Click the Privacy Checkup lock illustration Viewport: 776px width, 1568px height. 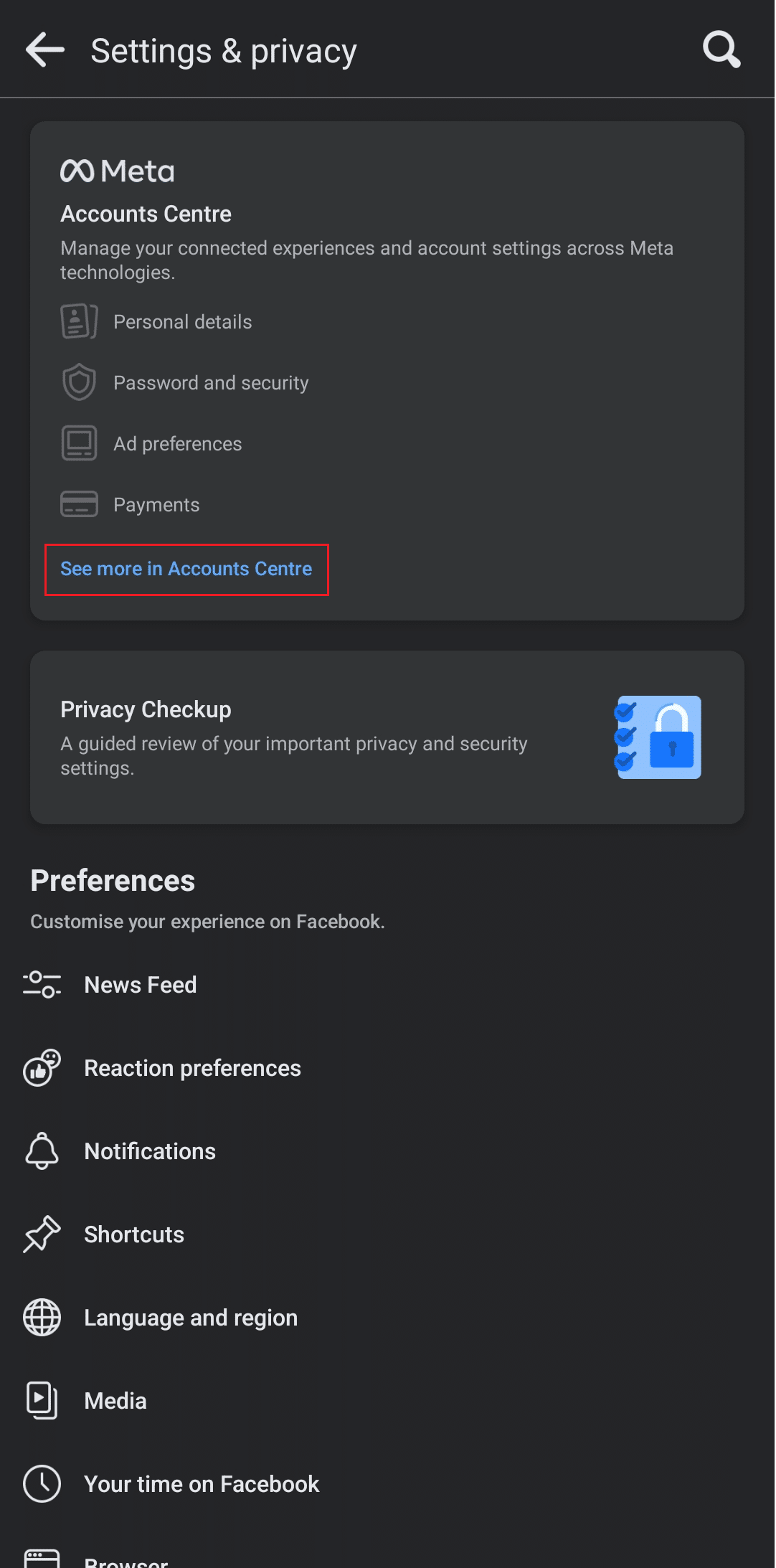pyautogui.click(x=658, y=737)
